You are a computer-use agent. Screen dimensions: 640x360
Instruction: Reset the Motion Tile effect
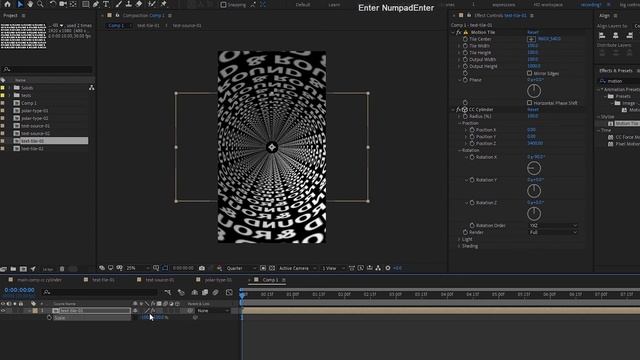coord(533,32)
